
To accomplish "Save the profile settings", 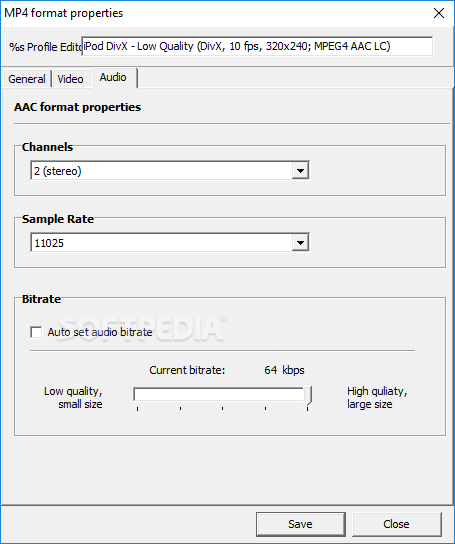I will (301, 524).
